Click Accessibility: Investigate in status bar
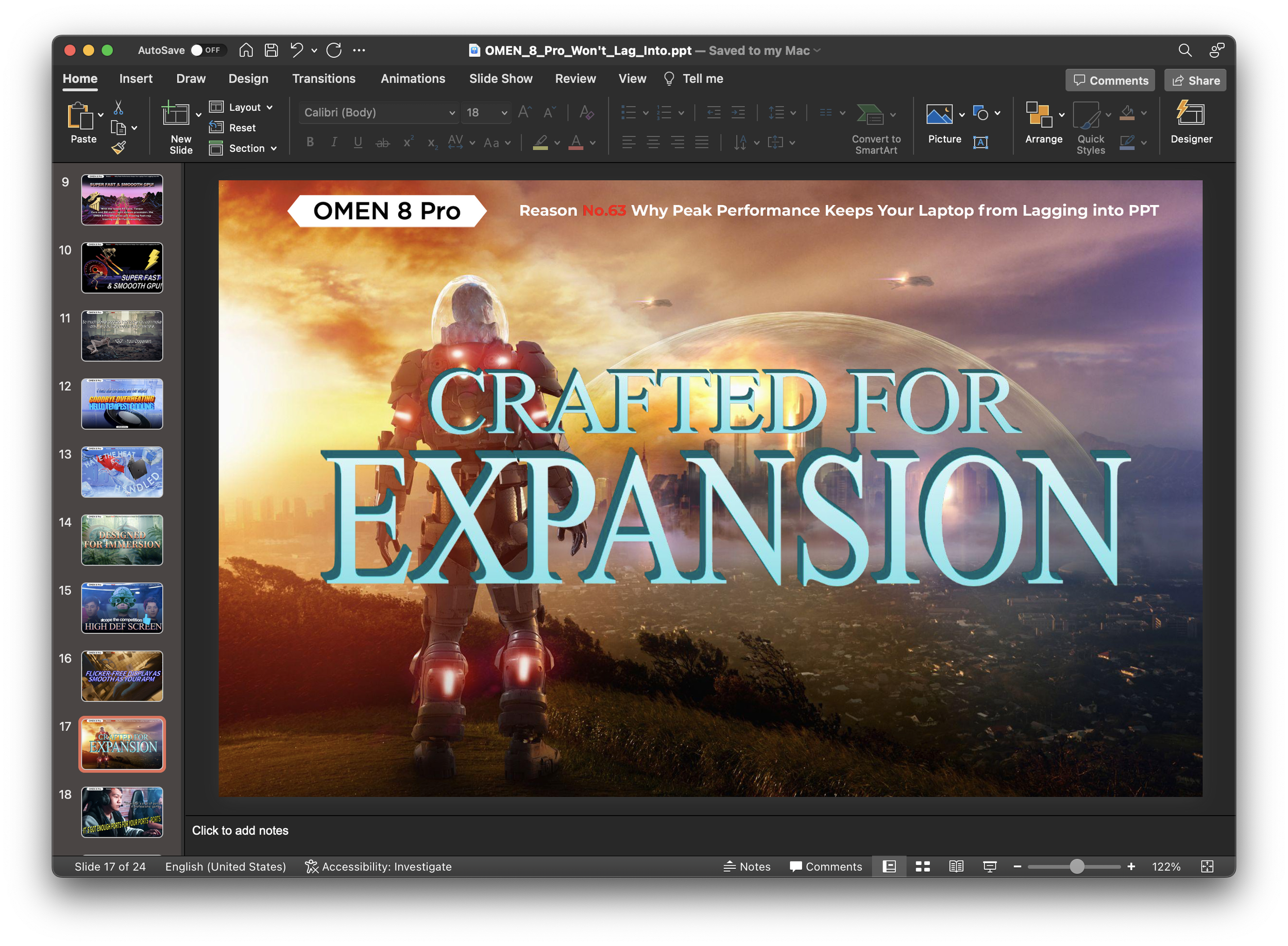 [378, 866]
